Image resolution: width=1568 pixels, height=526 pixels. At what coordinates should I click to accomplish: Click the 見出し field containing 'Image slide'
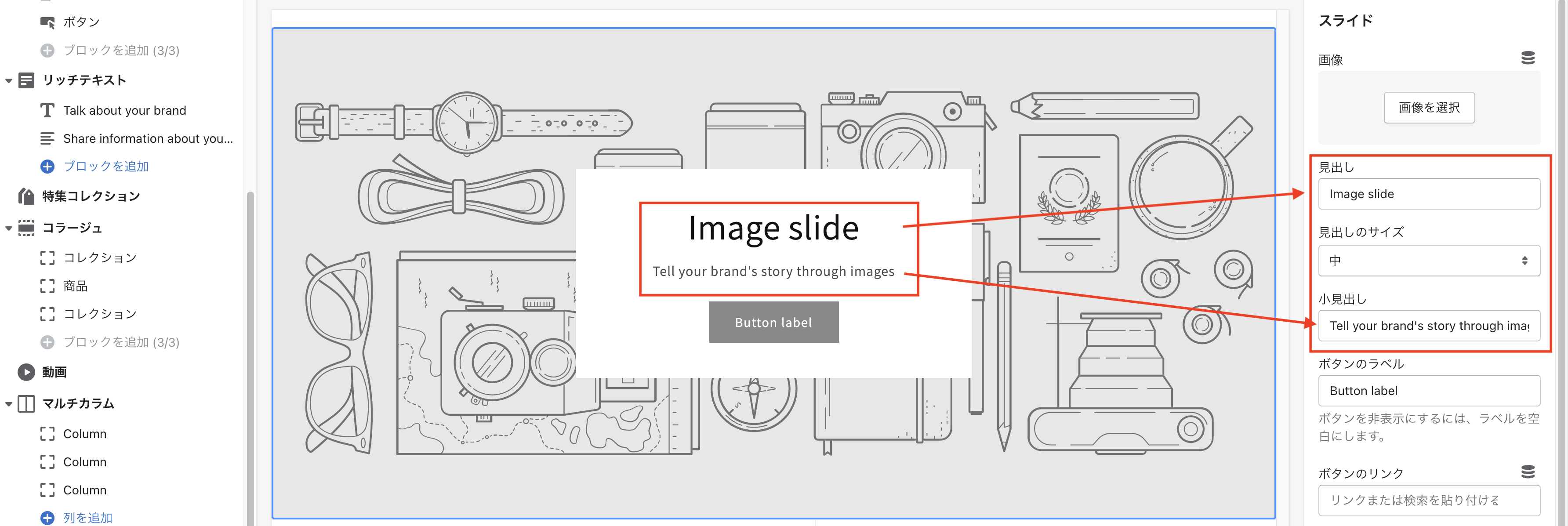1429,194
